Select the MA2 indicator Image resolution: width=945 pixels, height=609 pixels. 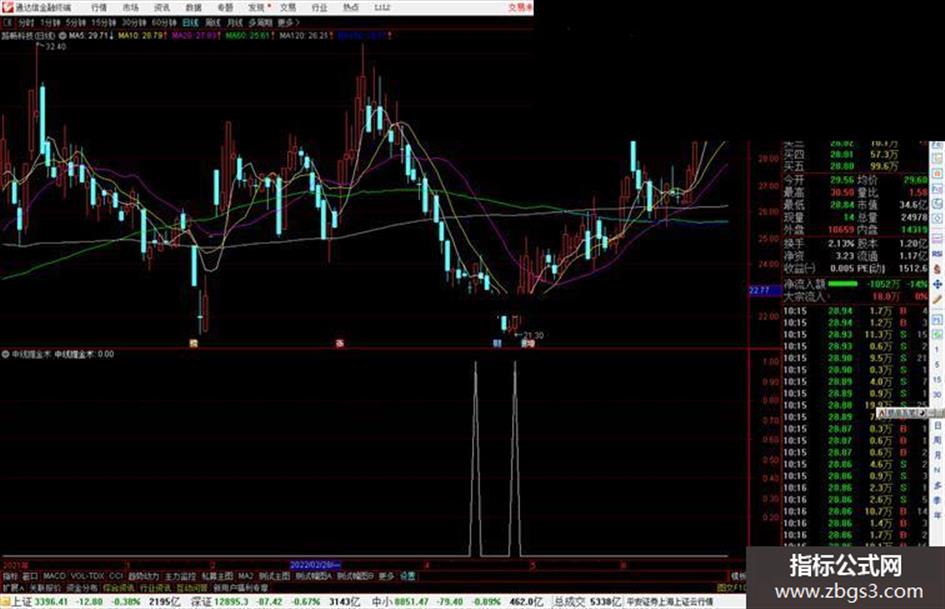click(245, 576)
